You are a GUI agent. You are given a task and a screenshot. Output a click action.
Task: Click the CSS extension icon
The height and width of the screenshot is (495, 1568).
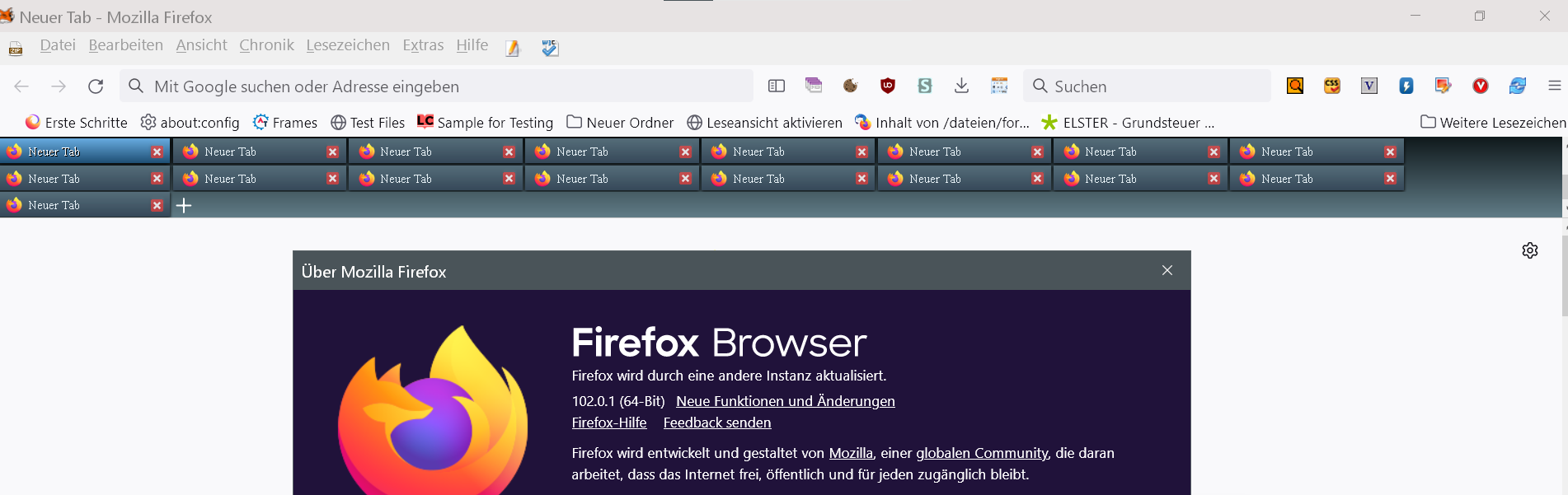click(x=1332, y=86)
